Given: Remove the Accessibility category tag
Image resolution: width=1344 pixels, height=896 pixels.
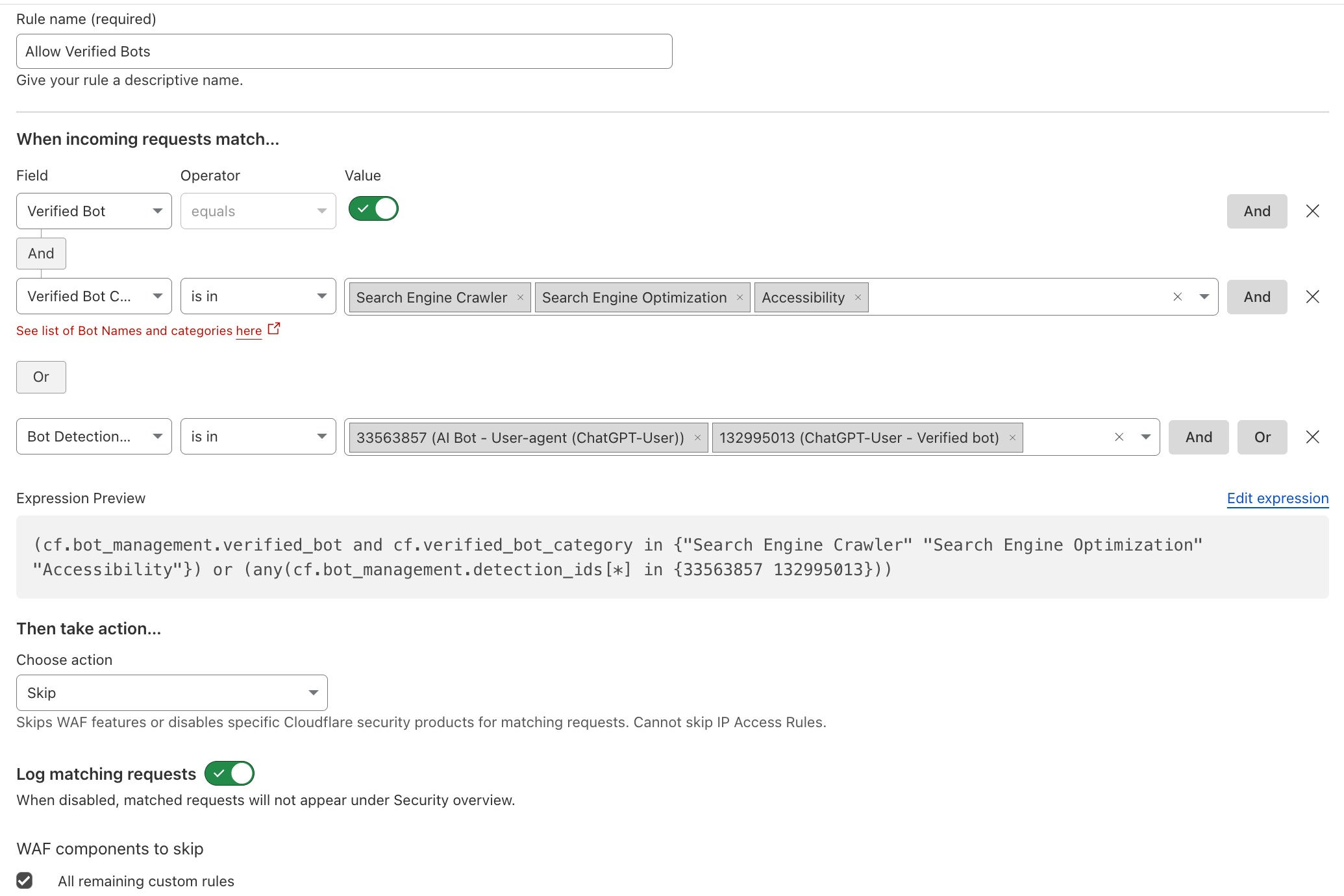Looking at the screenshot, I should (858, 297).
